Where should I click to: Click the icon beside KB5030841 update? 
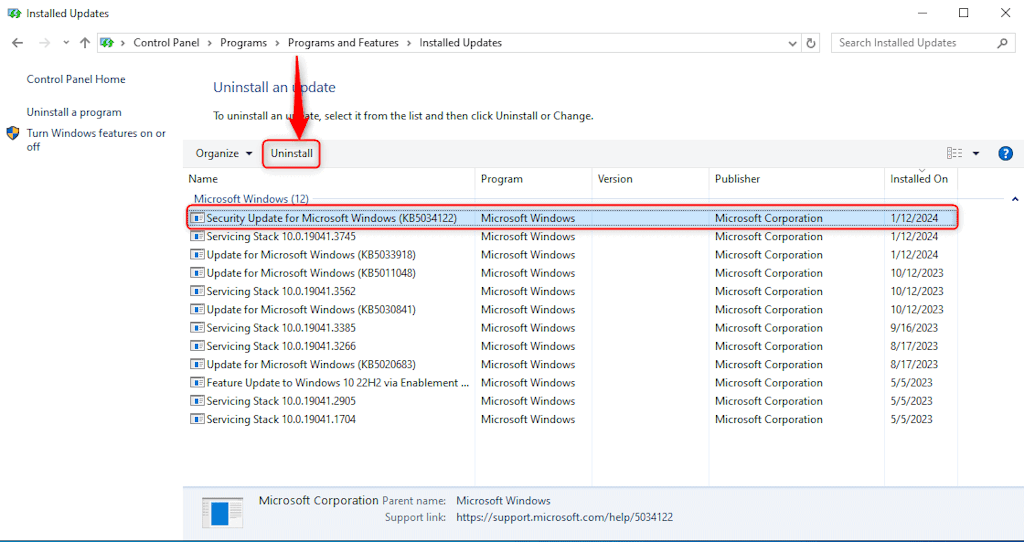[197, 310]
